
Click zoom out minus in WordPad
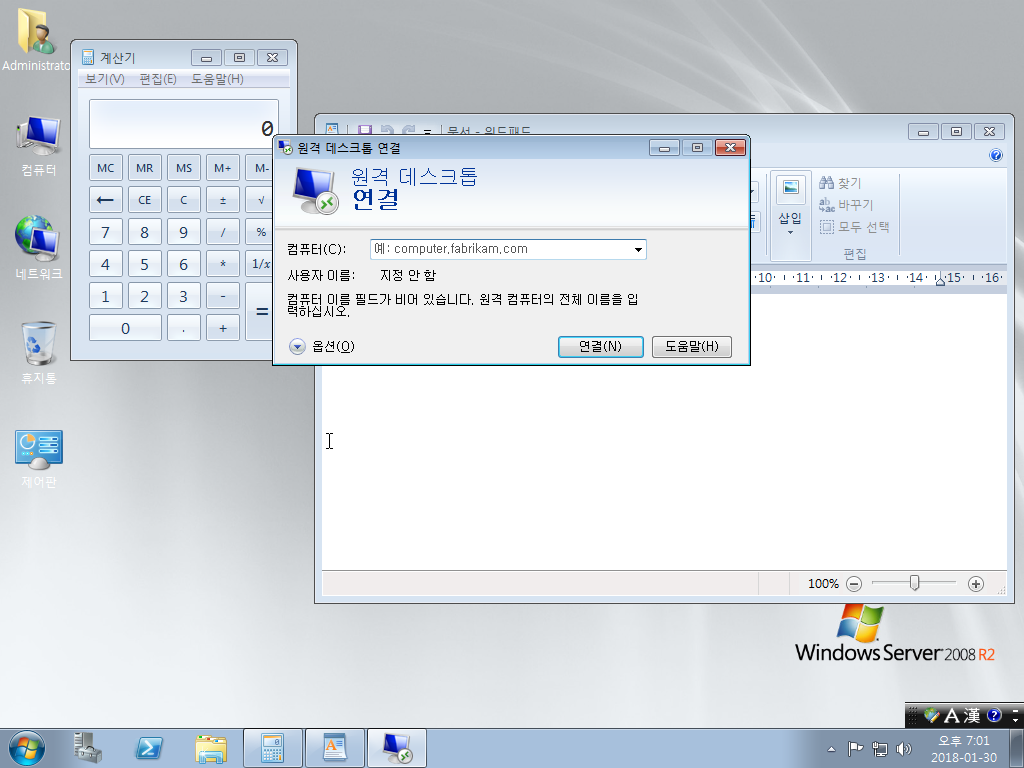pyautogui.click(x=854, y=584)
